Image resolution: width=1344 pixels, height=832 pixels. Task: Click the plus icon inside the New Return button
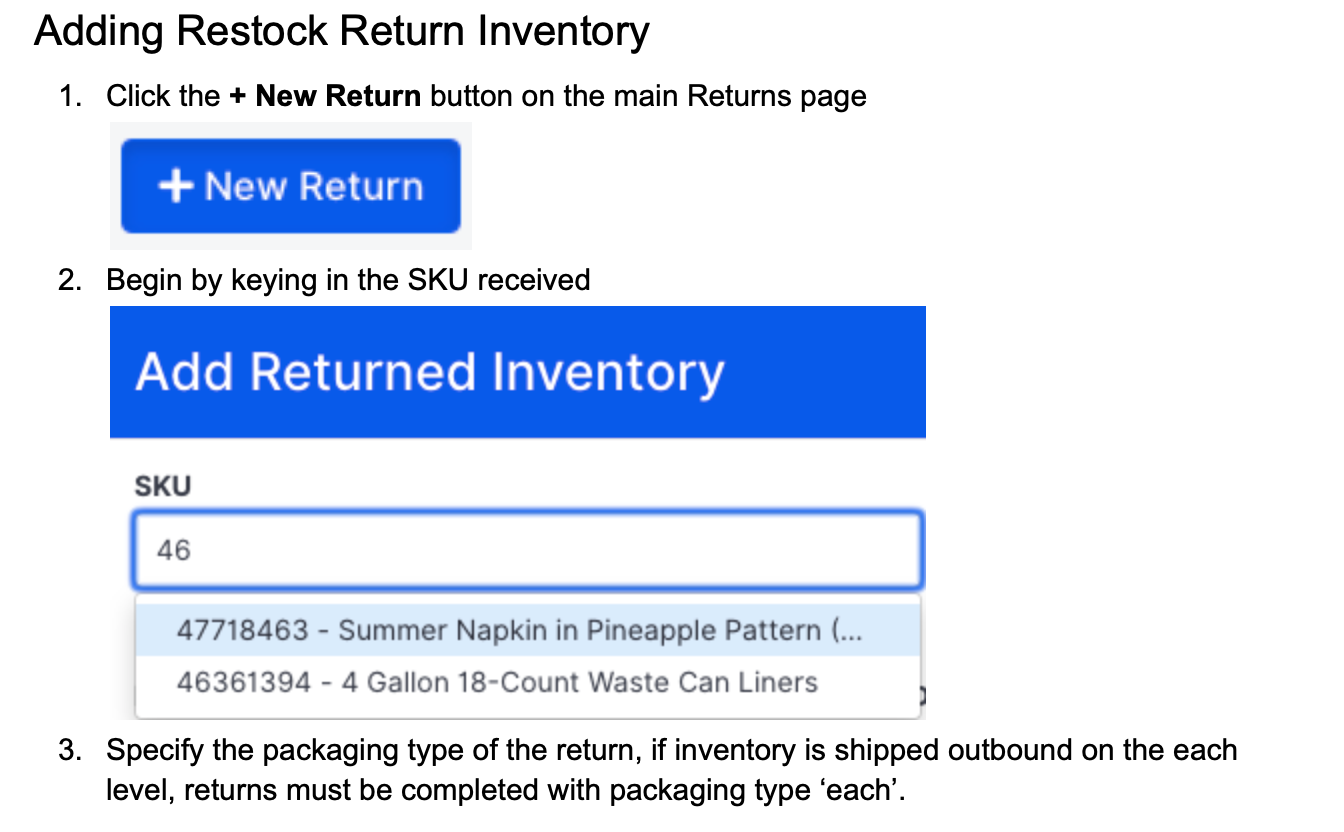click(x=177, y=185)
